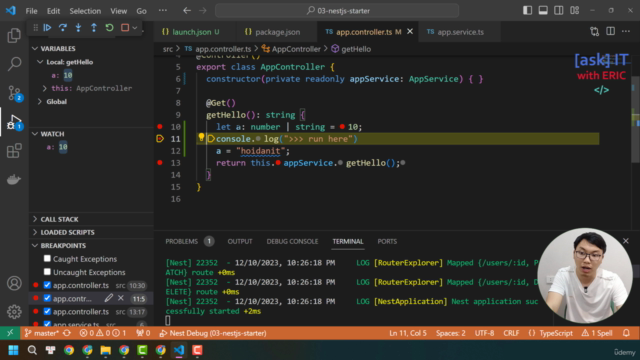Edit condition of 11:5 breakpoint
Image resolution: width=640 pixels, height=360 pixels.
pyautogui.click(x=108, y=298)
